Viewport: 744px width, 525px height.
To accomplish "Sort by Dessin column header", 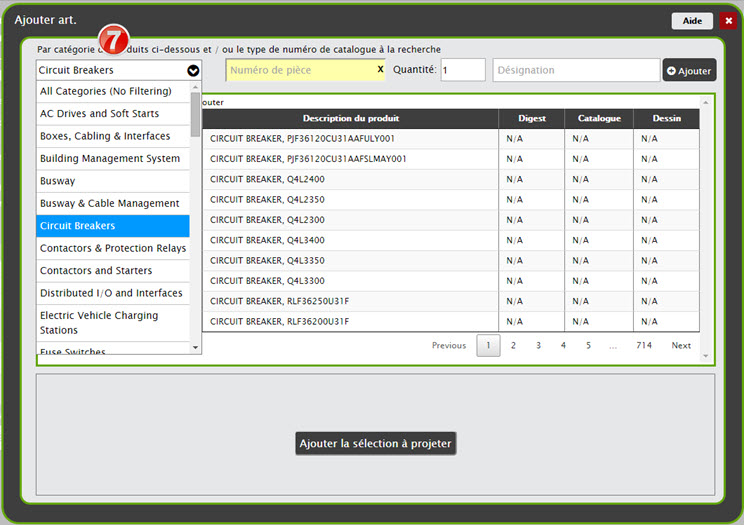I will click(666, 119).
